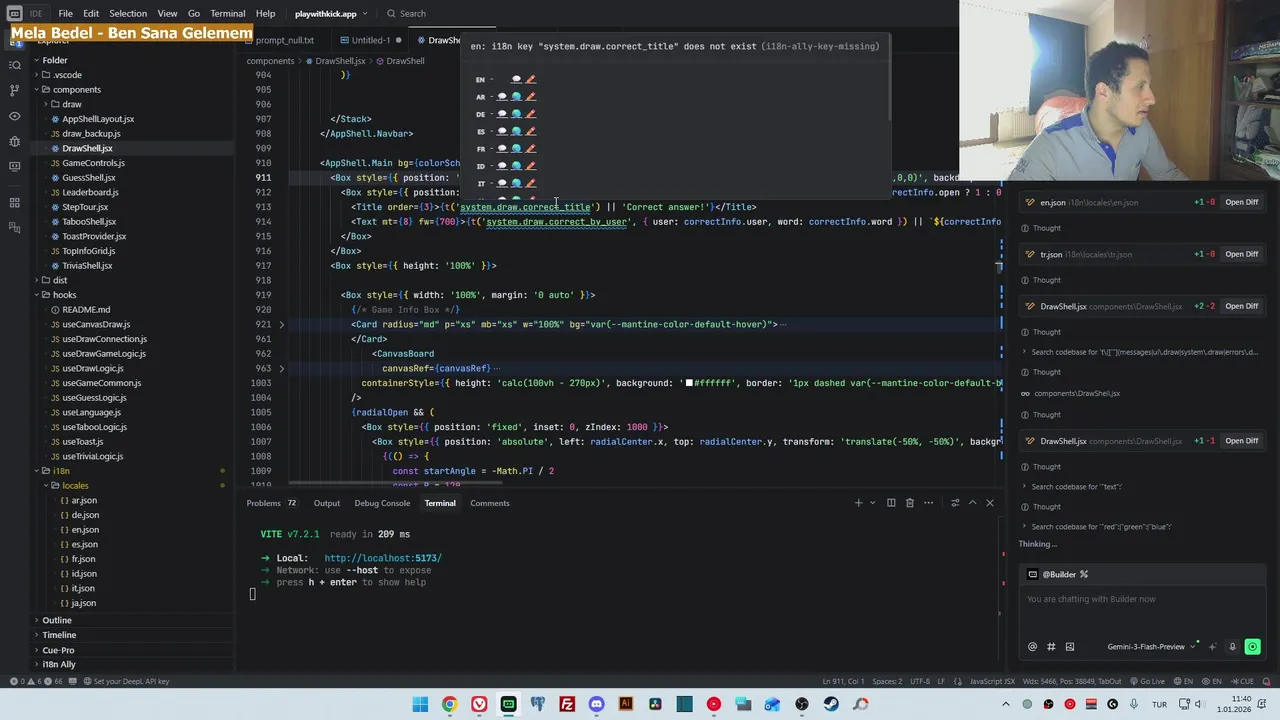Viewport: 1280px width, 720px height.
Task: Open FileZilla from the taskbar
Action: [567, 704]
